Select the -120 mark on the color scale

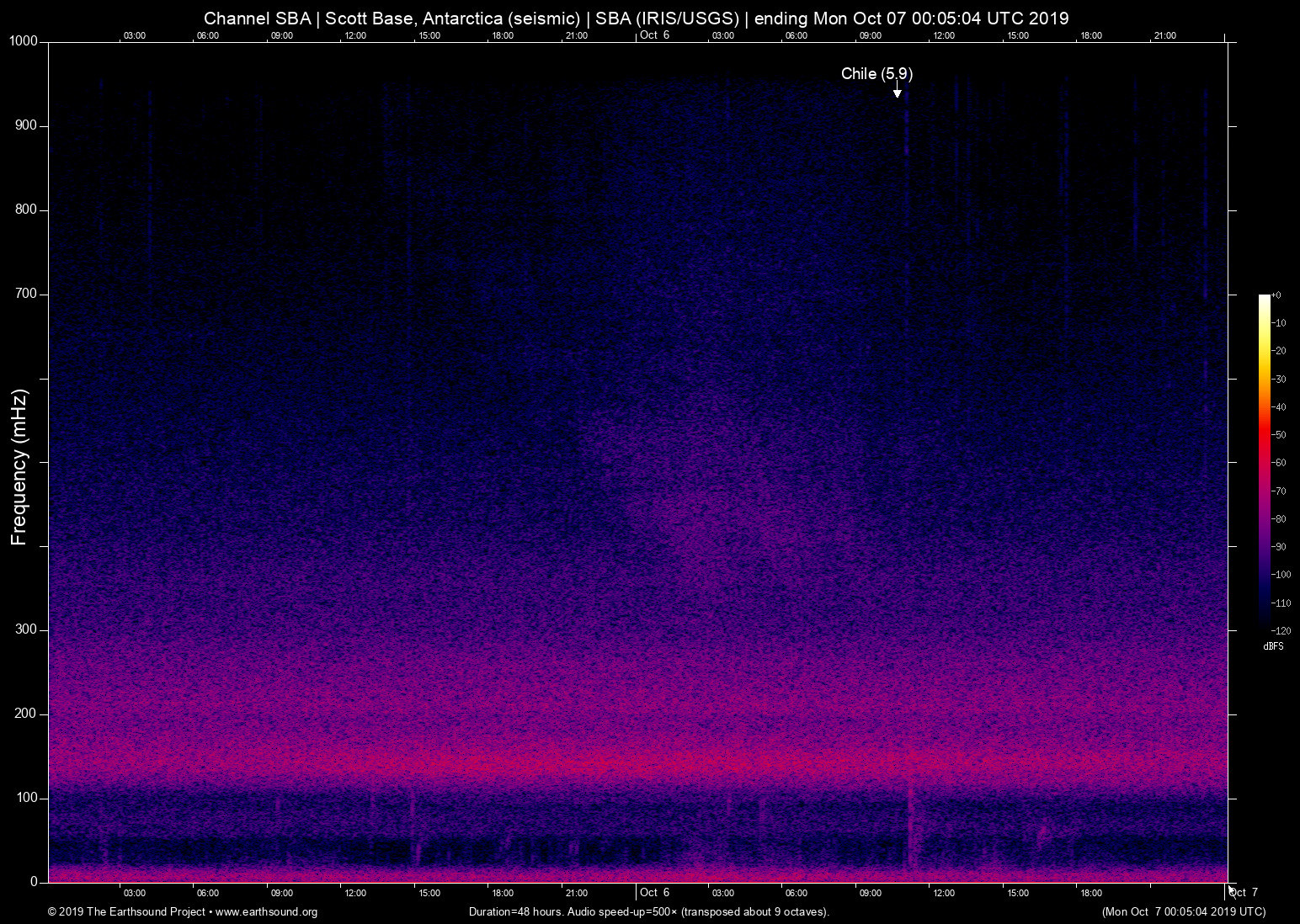[1281, 630]
